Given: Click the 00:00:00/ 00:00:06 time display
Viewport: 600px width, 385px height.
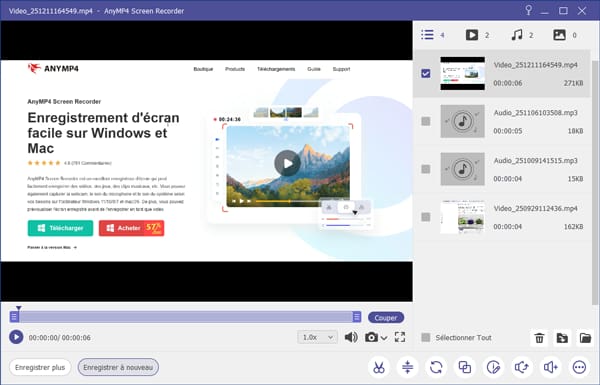Looking at the screenshot, I should tap(60, 338).
